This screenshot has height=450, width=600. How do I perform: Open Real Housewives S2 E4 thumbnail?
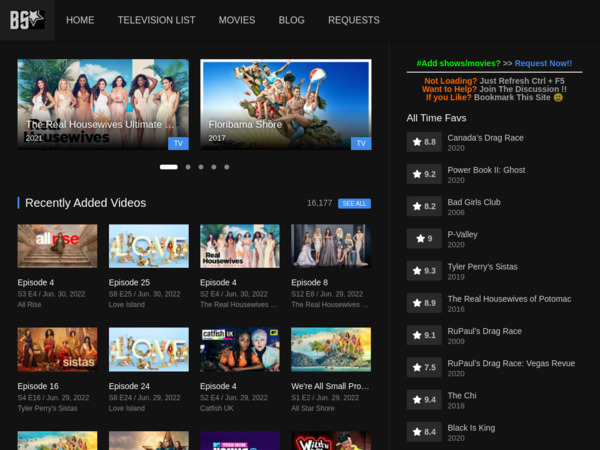(240, 246)
